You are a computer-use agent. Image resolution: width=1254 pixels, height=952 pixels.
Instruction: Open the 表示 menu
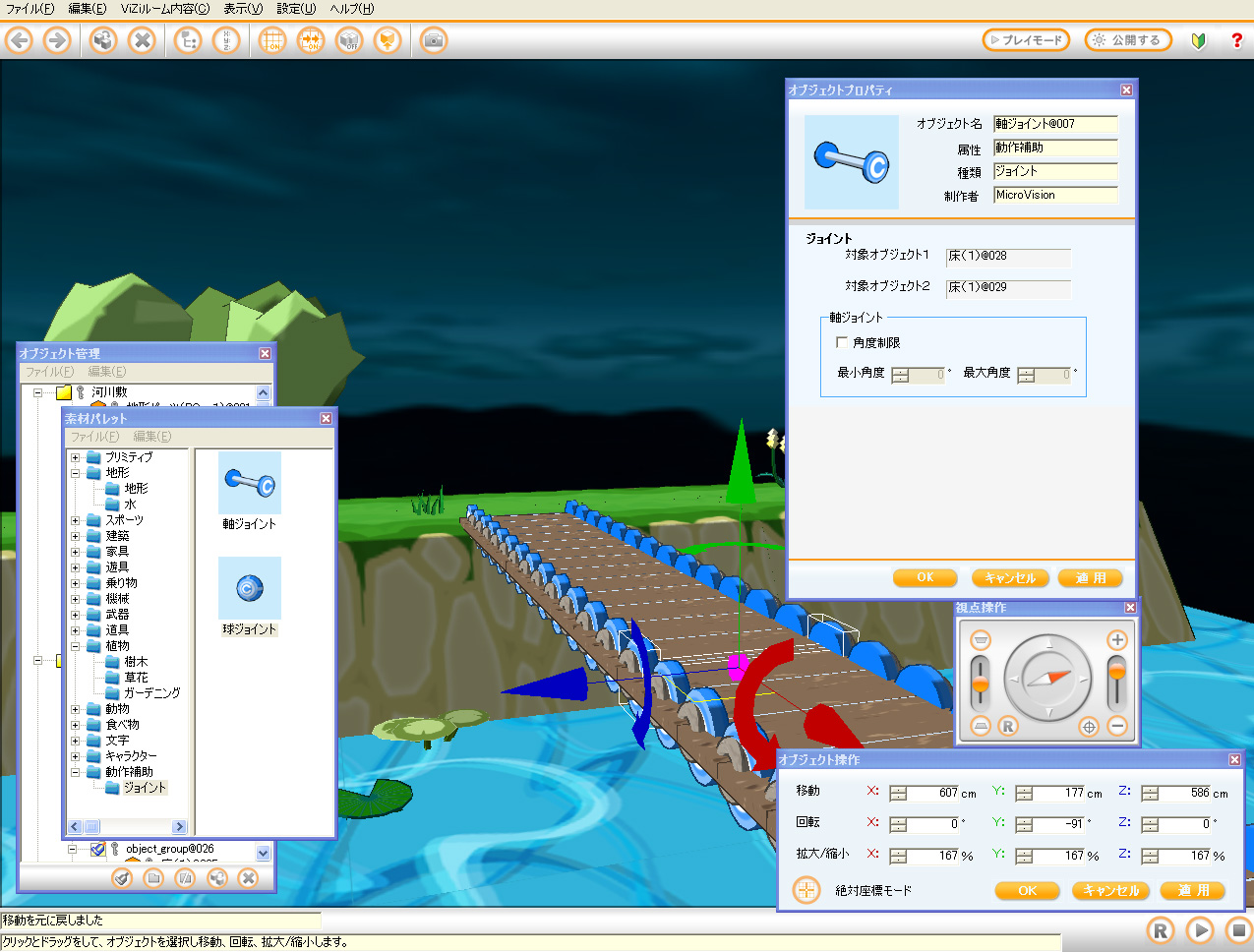point(243,9)
